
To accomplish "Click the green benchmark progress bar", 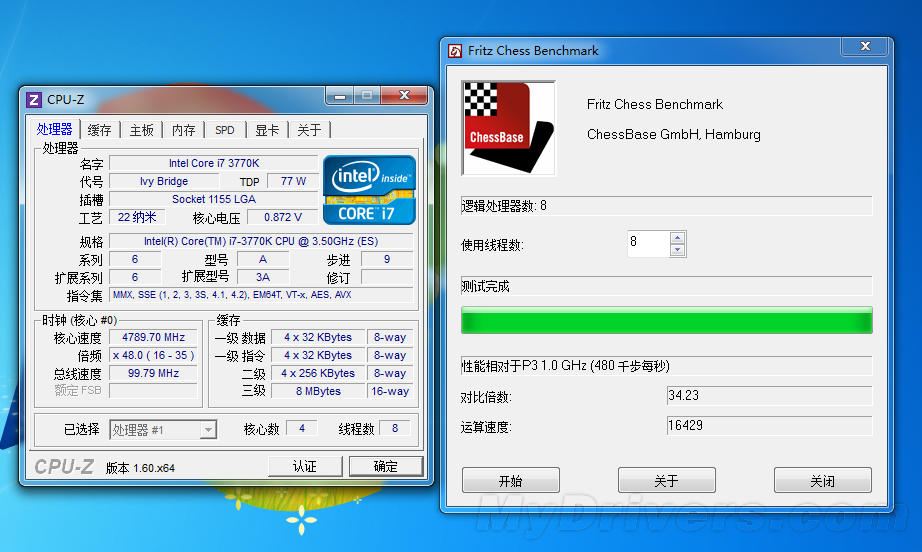I will click(x=666, y=320).
